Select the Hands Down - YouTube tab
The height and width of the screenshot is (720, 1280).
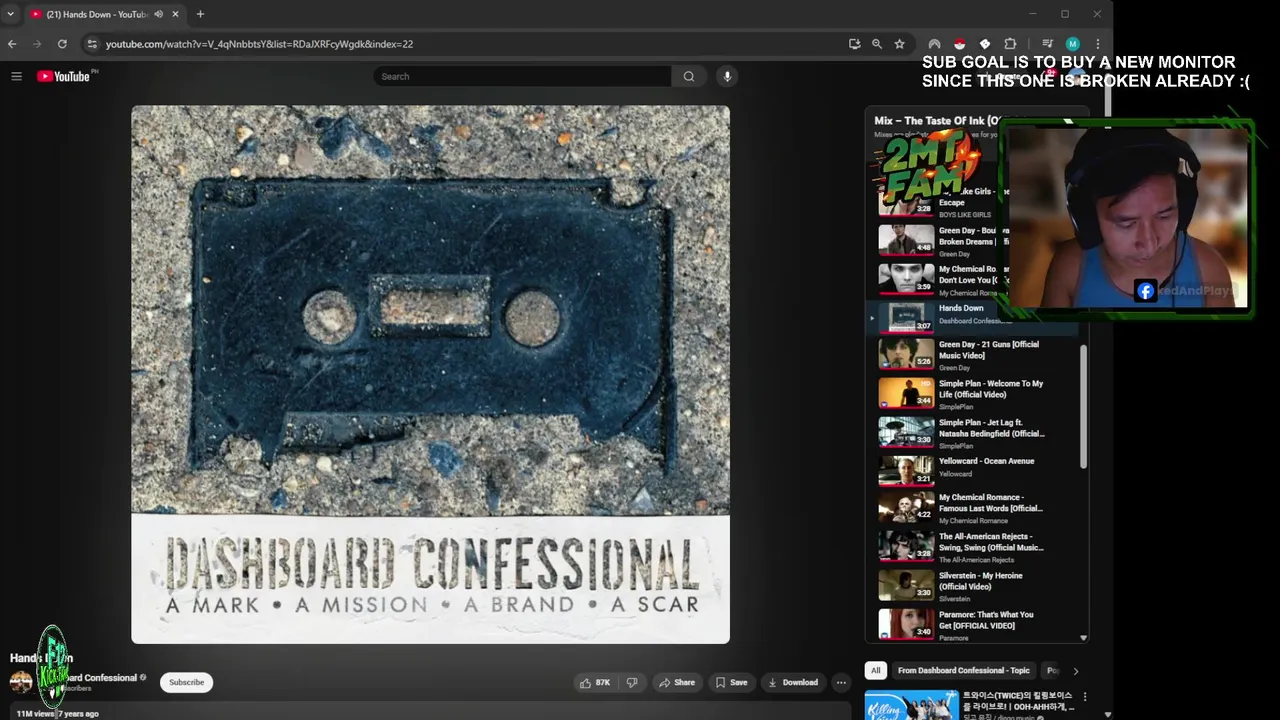pyautogui.click(x=96, y=14)
